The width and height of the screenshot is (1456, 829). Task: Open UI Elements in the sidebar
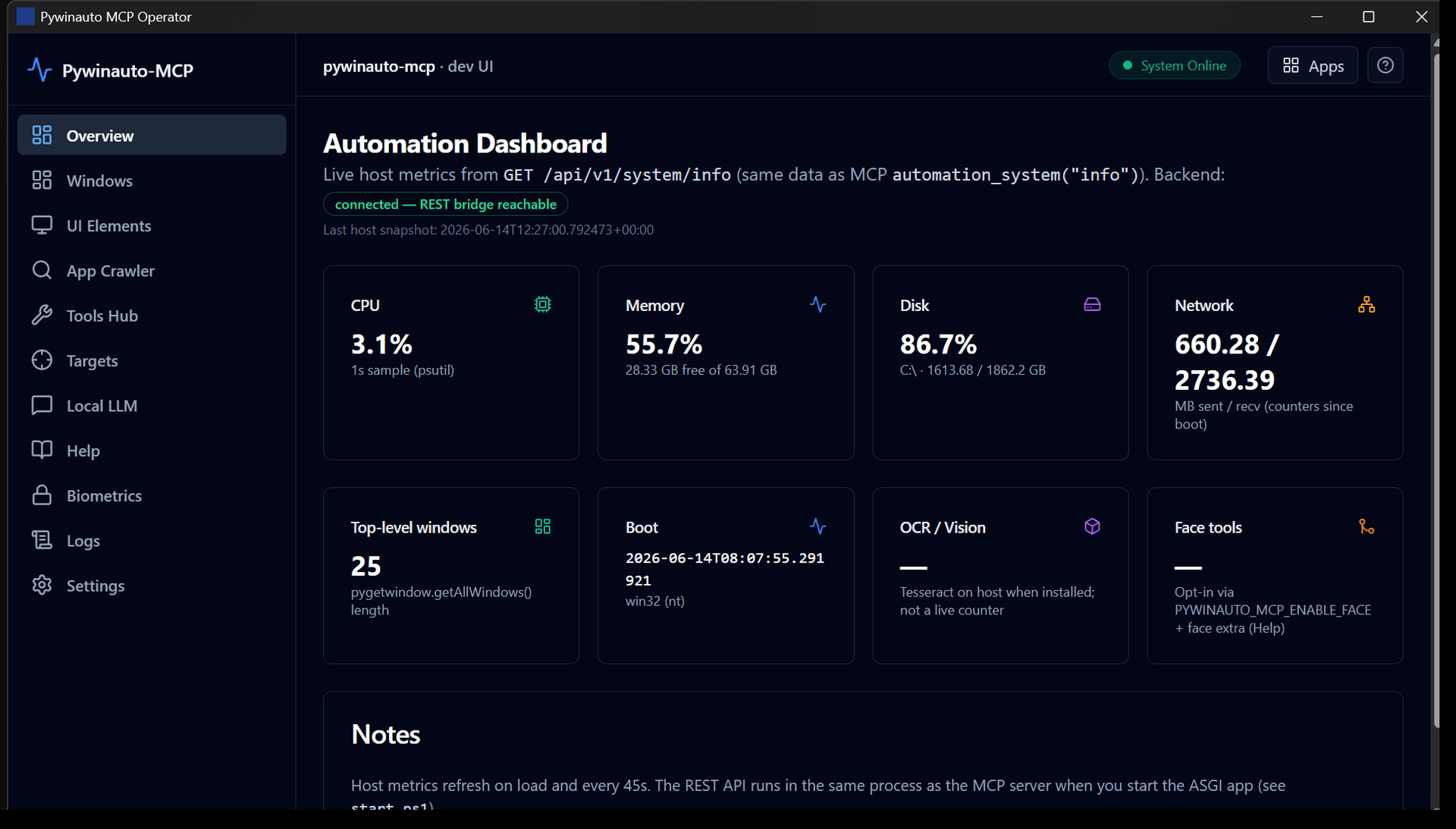pyautogui.click(x=152, y=225)
